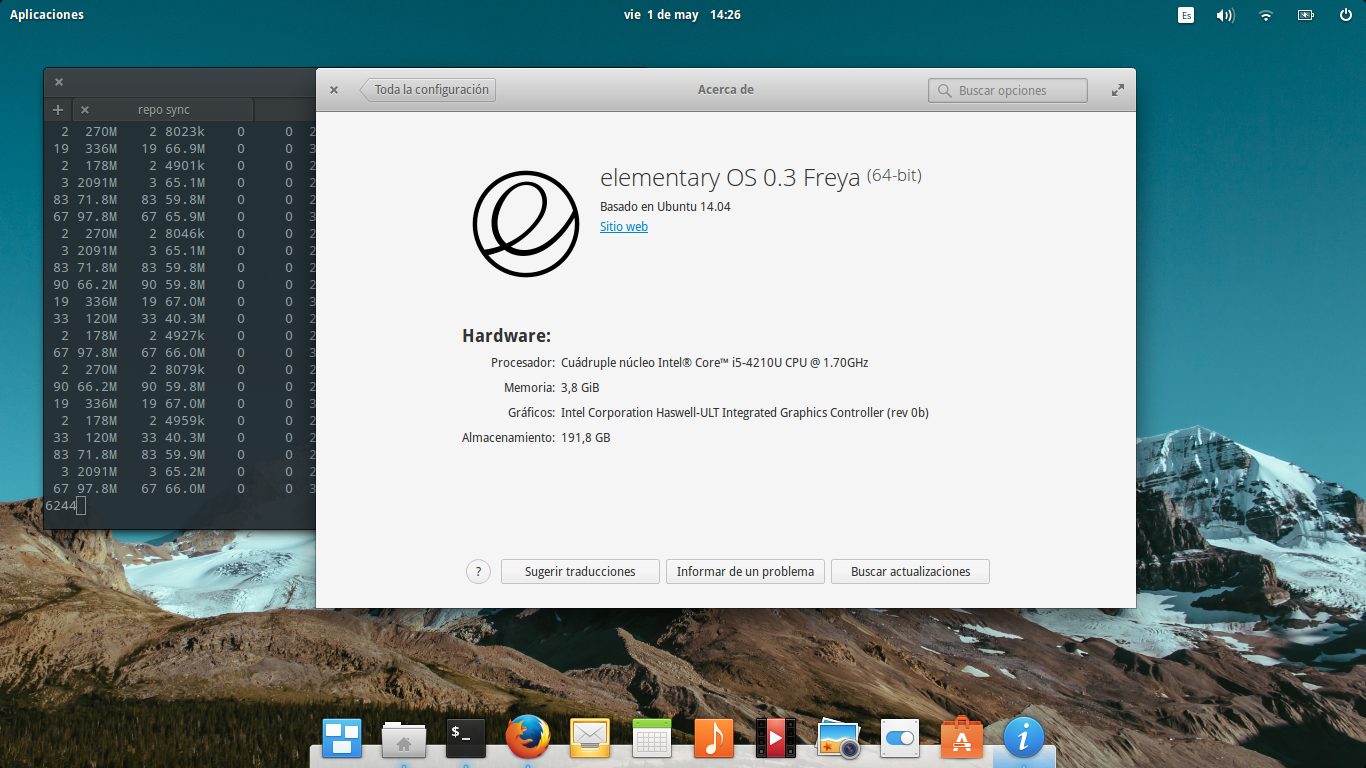Click the 6244 text in the terminal

pos(61,506)
